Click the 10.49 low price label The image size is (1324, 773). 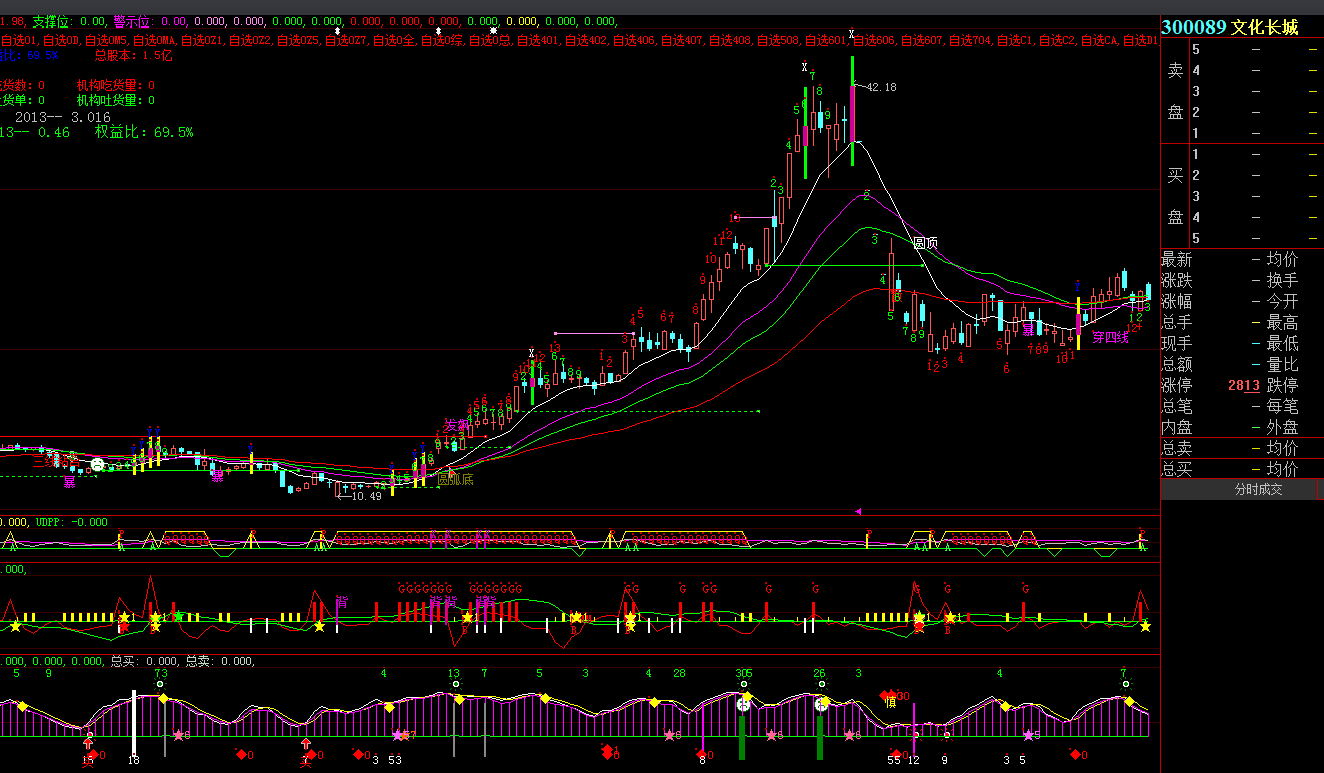367,496
